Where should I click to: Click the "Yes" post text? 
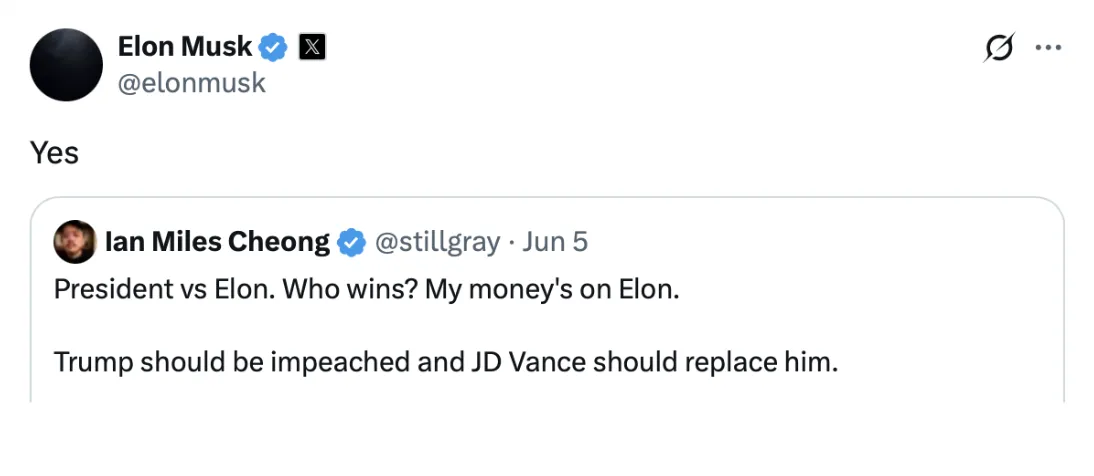[x=54, y=153]
